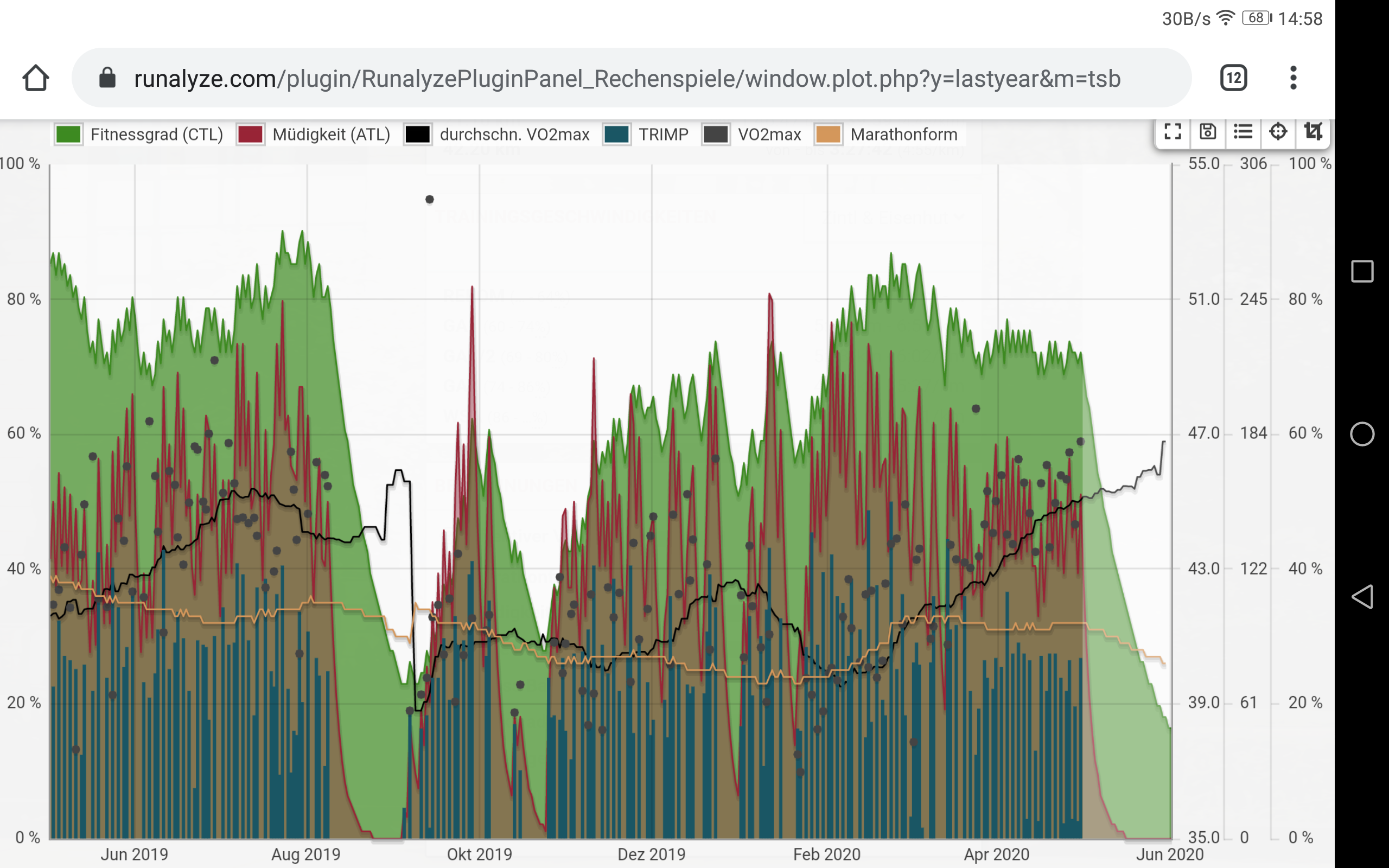Open the browser tabs switcher showing 12
The height and width of the screenshot is (868, 1389).
1233,78
